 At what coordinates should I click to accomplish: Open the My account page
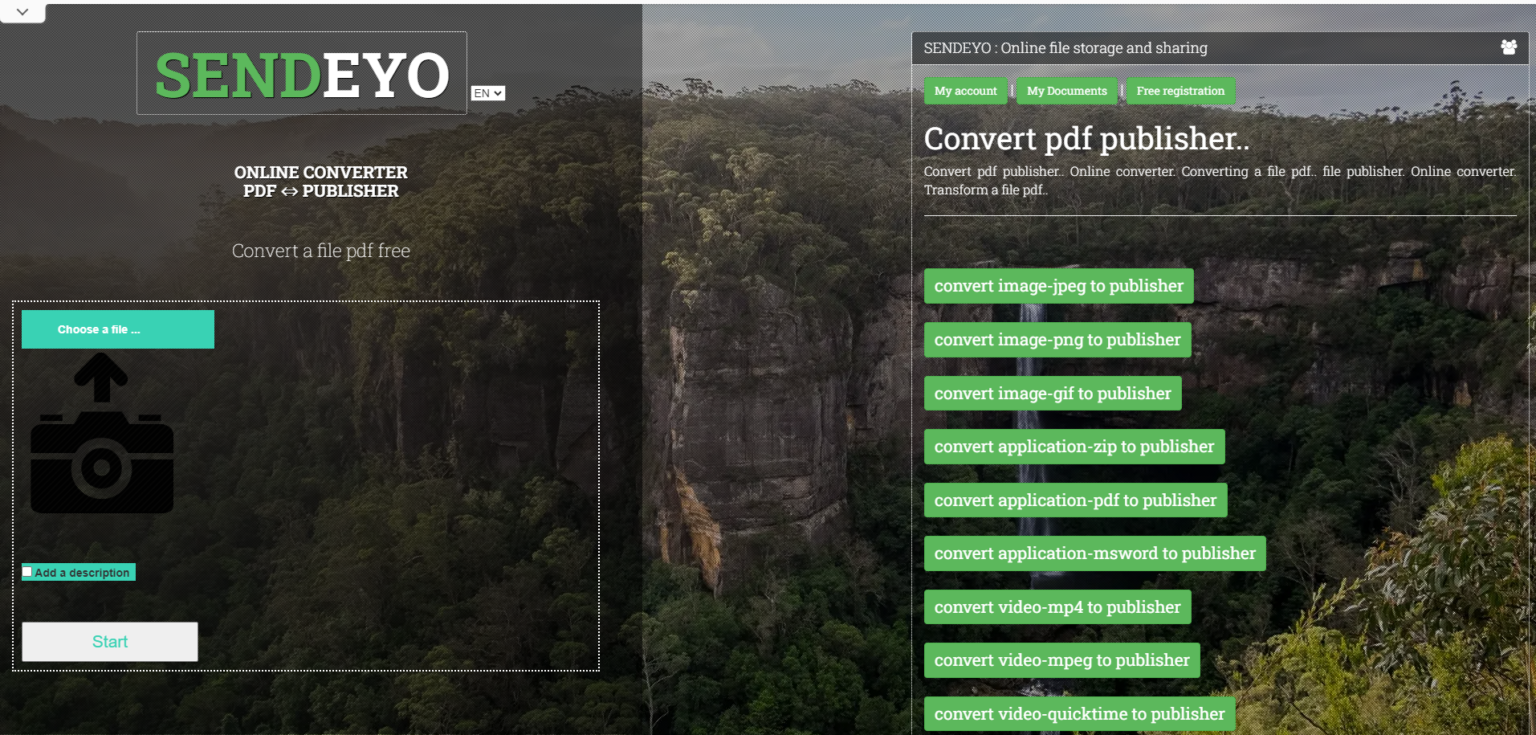pos(964,91)
